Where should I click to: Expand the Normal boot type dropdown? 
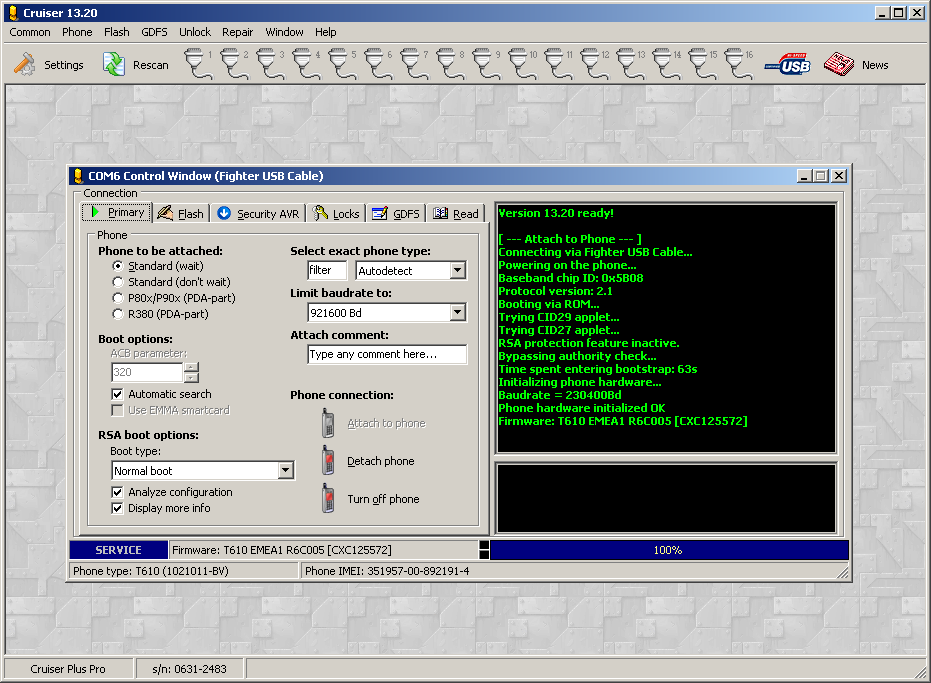pyautogui.click(x=285, y=471)
